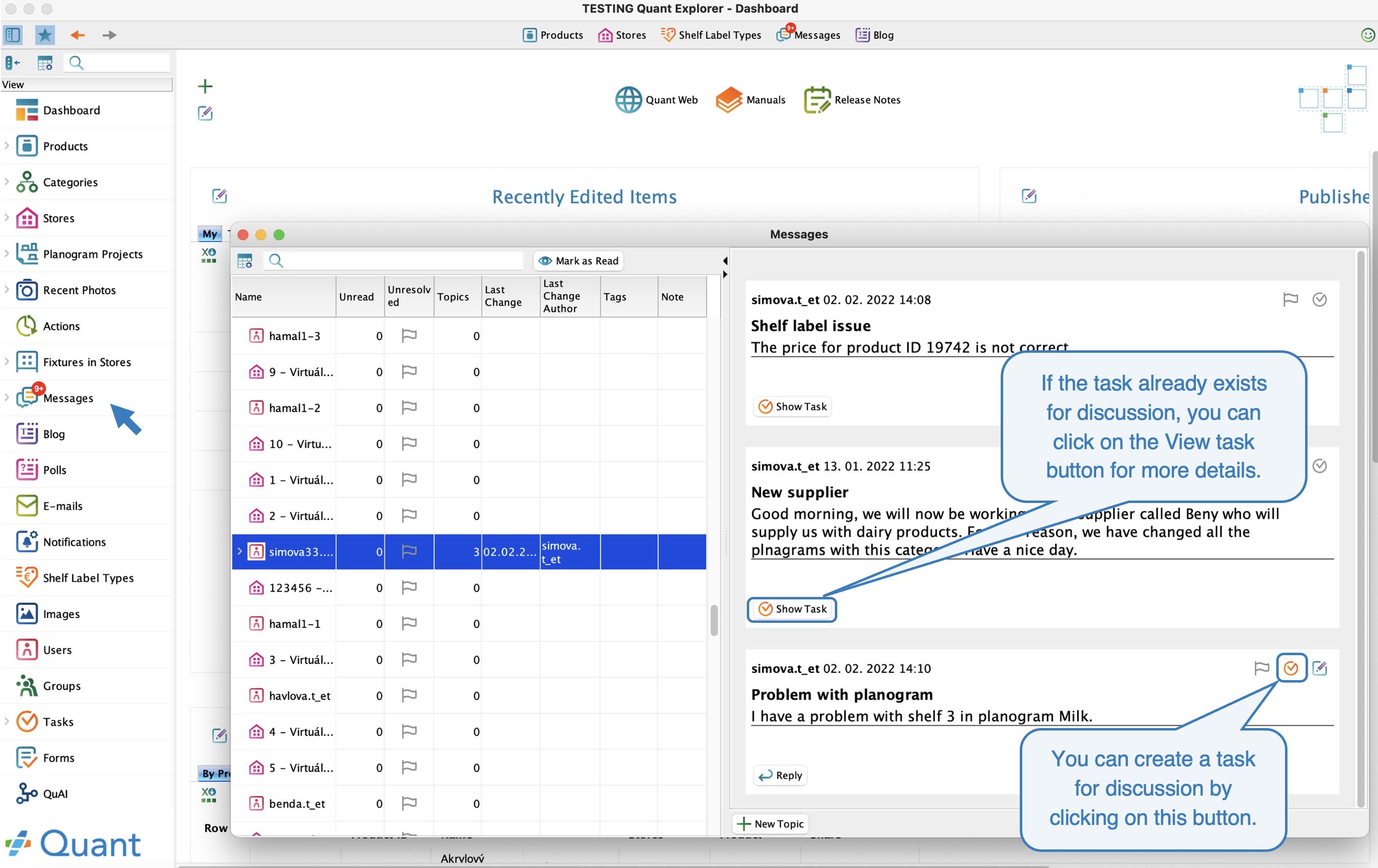Viewport: 1378px width, 868px height.
Task: Open Shelf Label Types in top toolbar
Action: point(711,35)
